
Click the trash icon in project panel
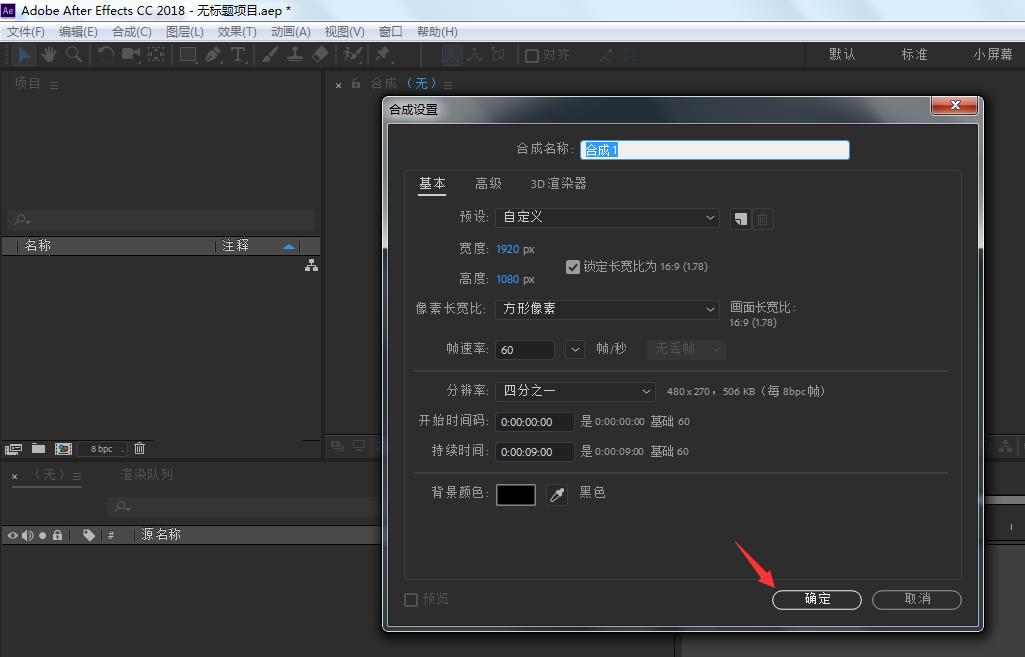click(140, 449)
